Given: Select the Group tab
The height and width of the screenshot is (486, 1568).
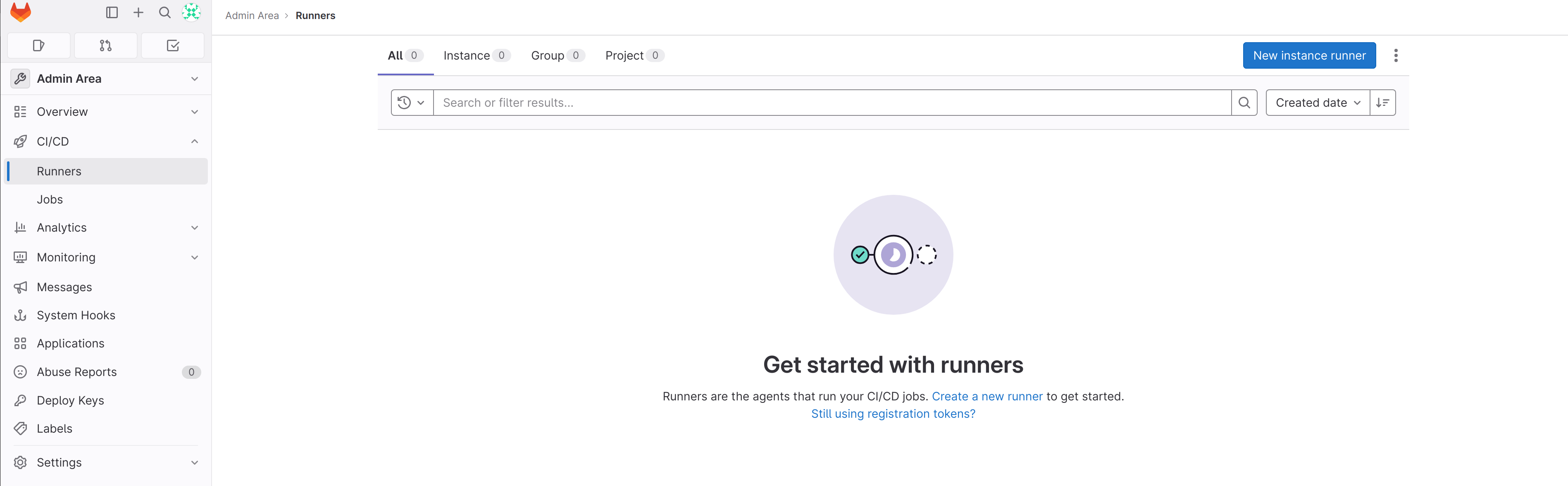Looking at the screenshot, I should (x=554, y=55).
